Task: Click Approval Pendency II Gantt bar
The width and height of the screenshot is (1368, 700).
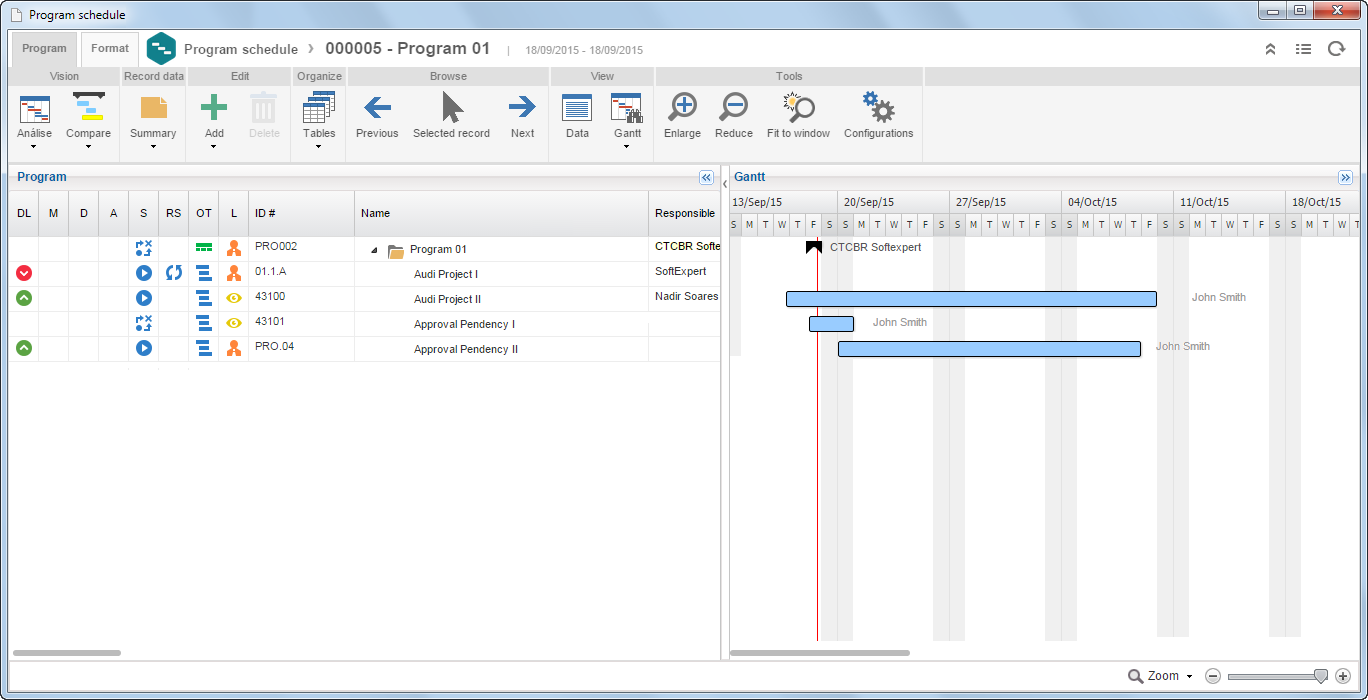Action: pyautogui.click(x=989, y=349)
